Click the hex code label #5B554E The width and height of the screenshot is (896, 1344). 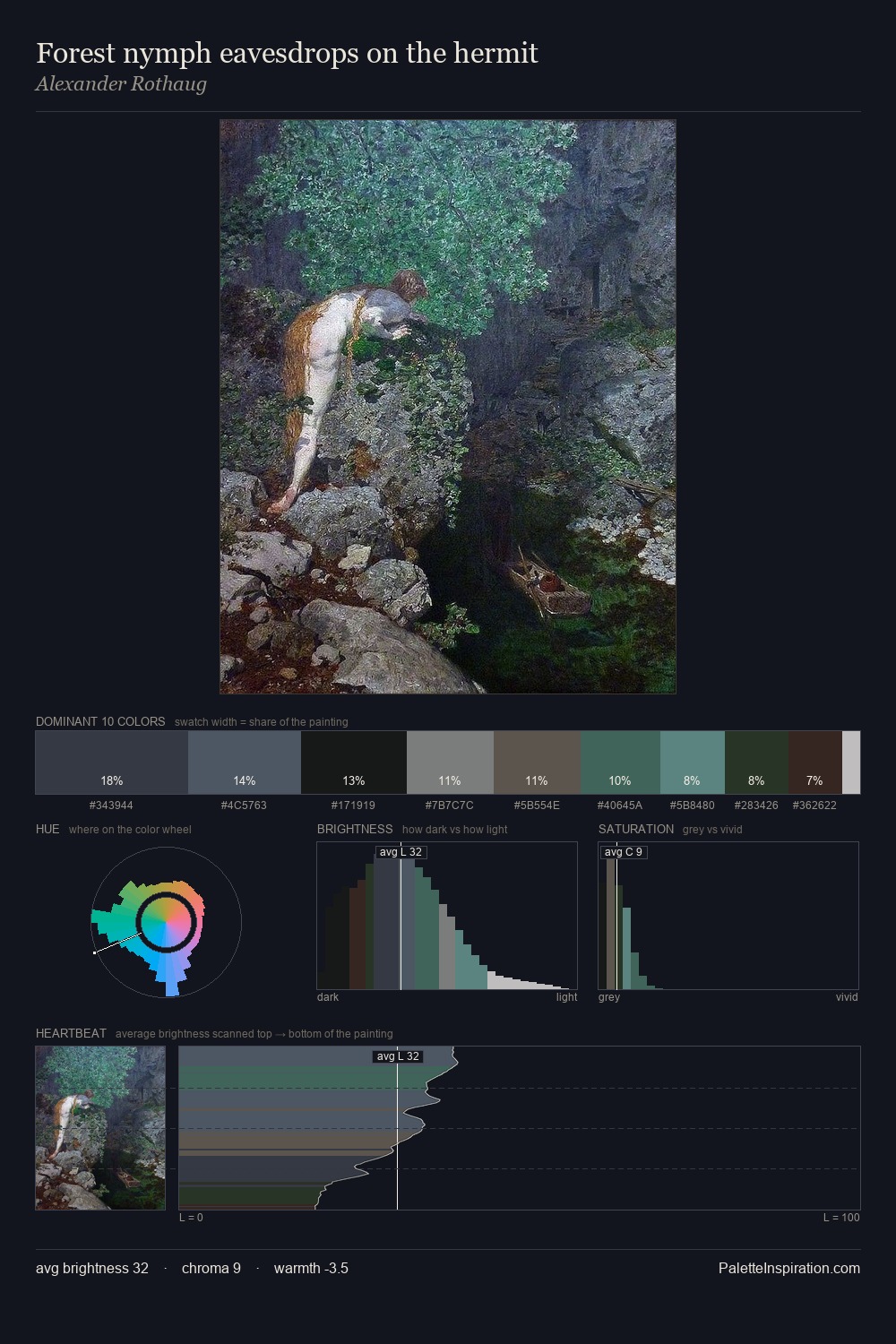tap(537, 806)
